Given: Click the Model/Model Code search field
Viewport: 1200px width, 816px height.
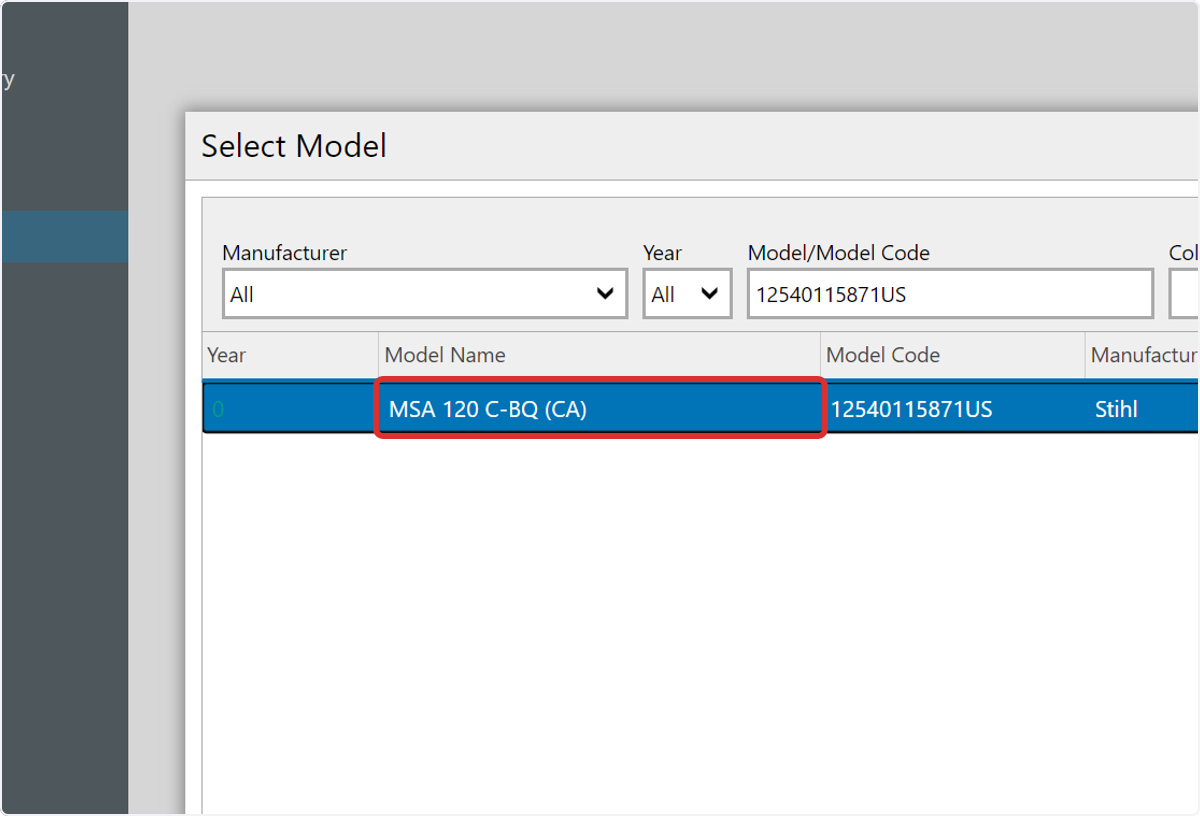Looking at the screenshot, I should (950, 294).
